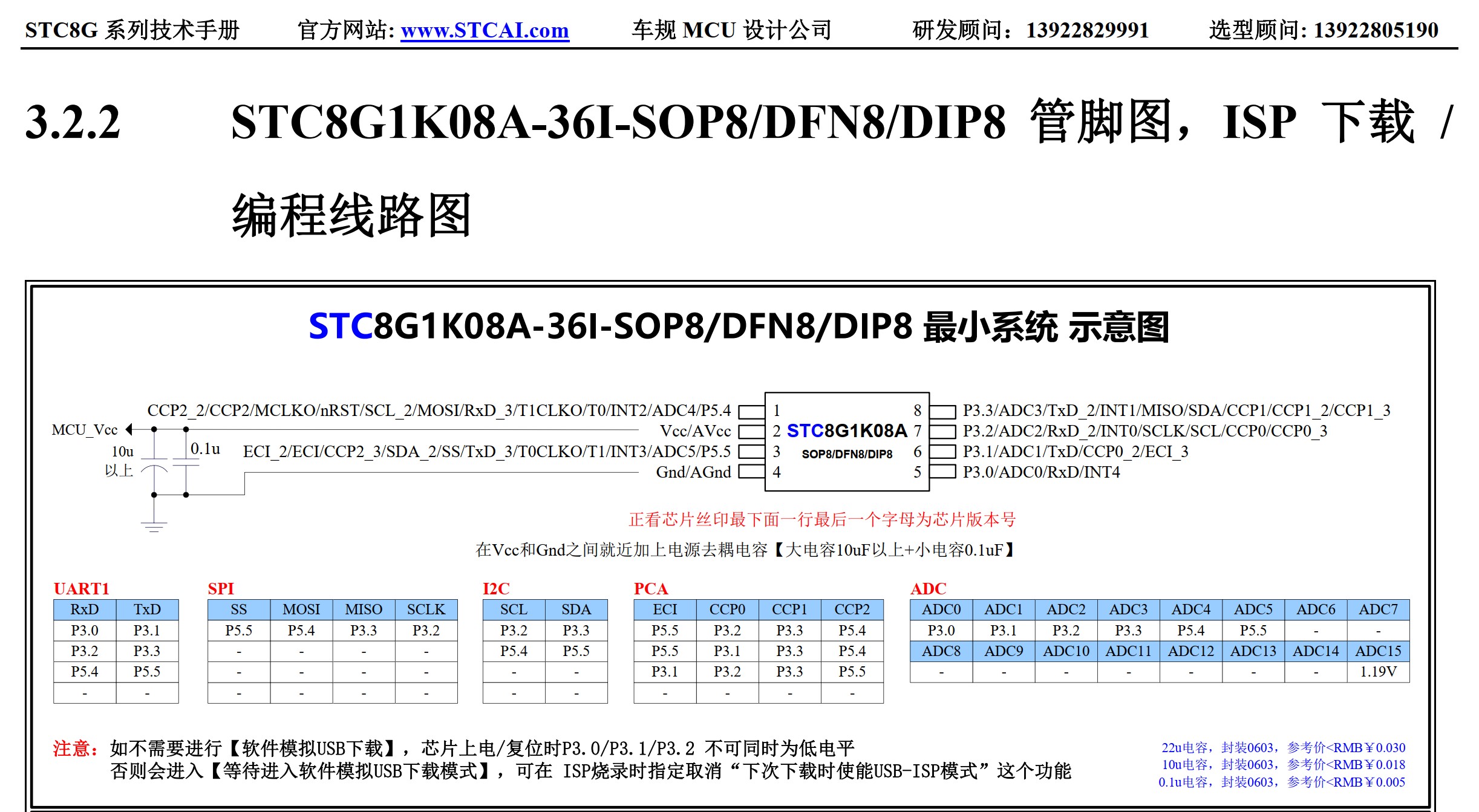The image size is (1479, 812).
Task: Click the diagram title STC8G1K08A-36I-SOP8/DFN8/DIP8
Action: [610, 326]
